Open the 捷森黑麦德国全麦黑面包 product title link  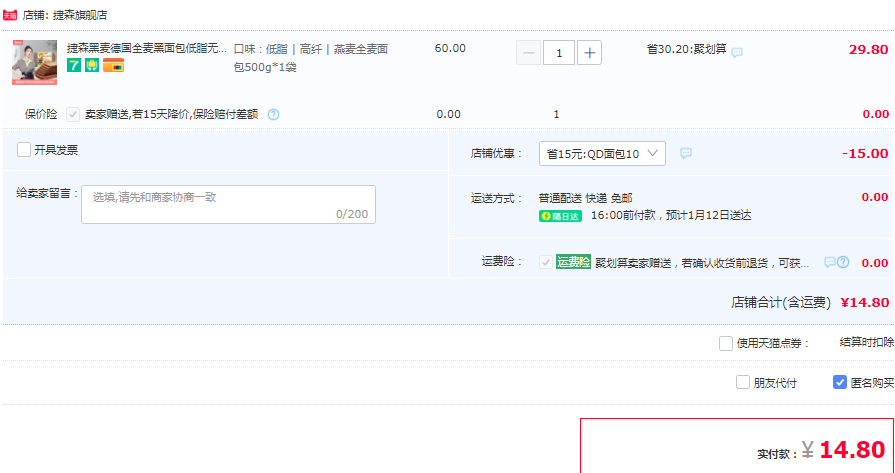click(147, 48)
